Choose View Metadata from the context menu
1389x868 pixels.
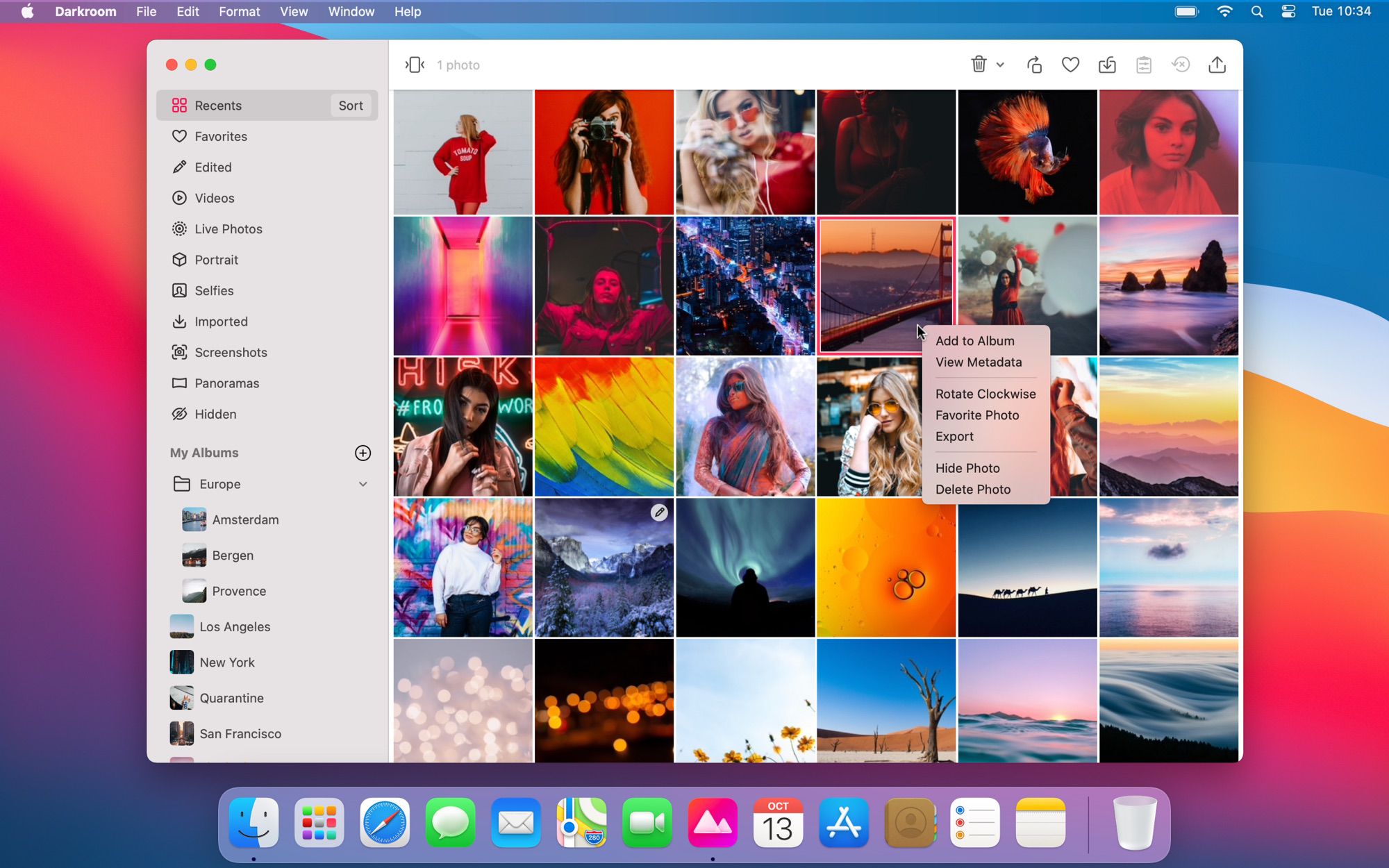coord(979,362)
